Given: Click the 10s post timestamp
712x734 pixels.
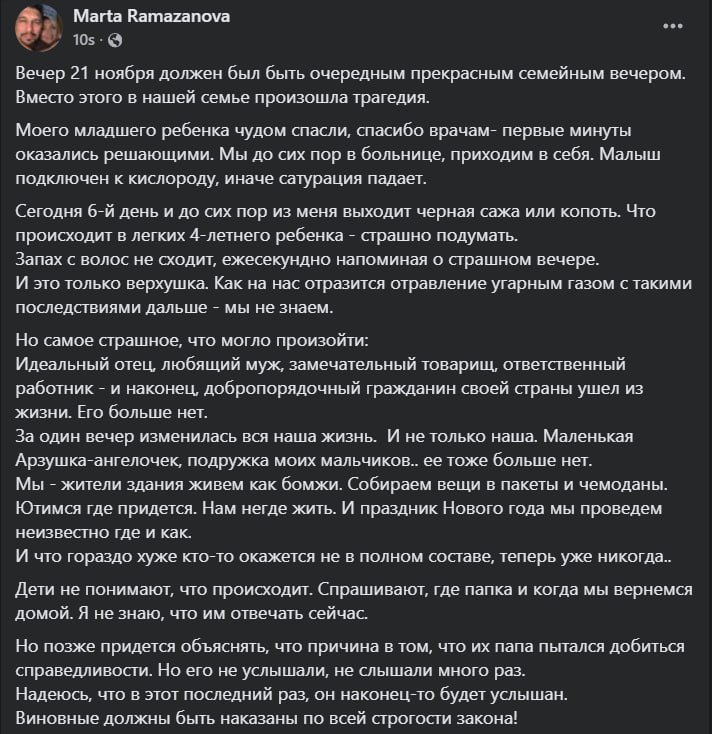Looking at the screenshot, I should (x=84, y=41).
